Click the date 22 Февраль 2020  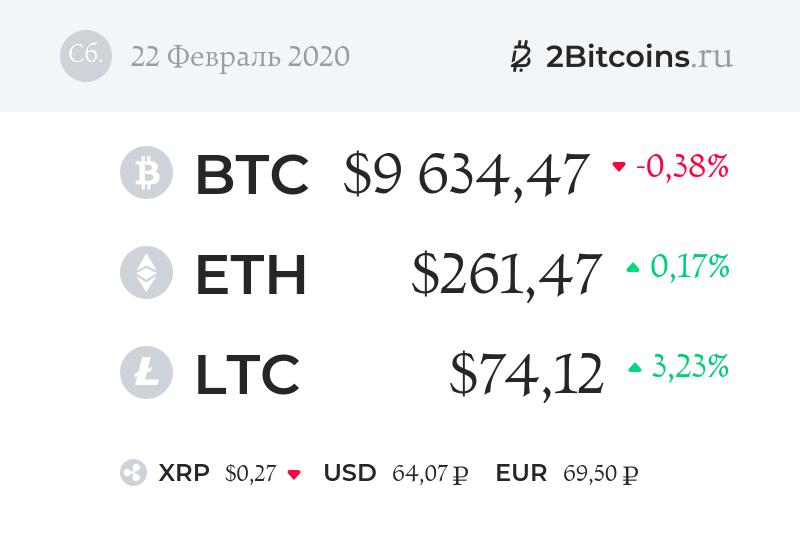pyautogui.click(x=240, y=57)
